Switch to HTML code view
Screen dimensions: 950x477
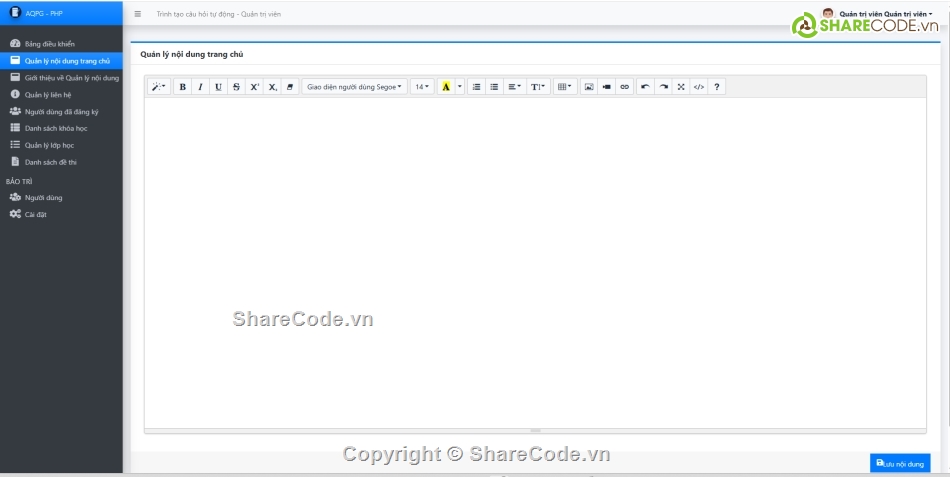(698, 87)
